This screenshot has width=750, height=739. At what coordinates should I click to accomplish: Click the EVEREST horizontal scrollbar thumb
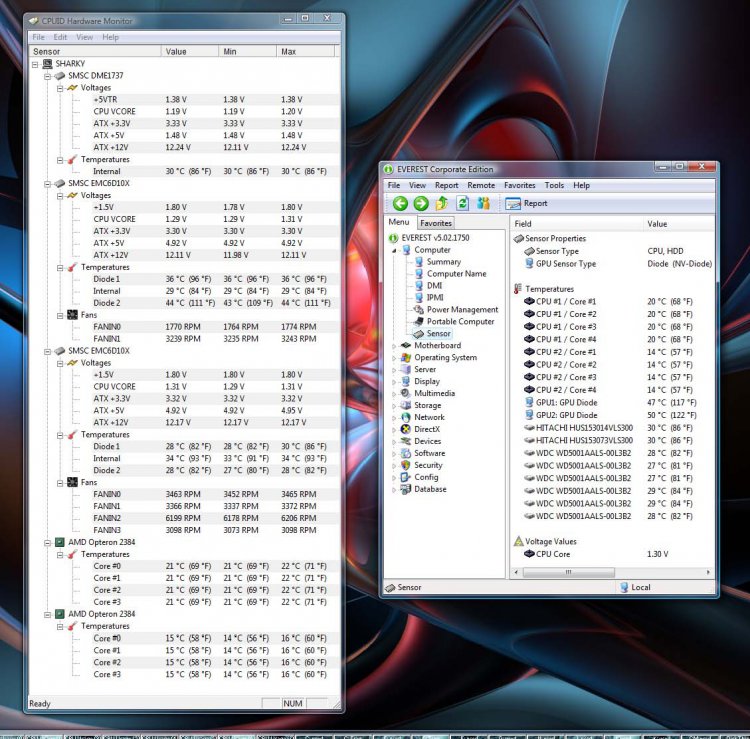(568, 572)
